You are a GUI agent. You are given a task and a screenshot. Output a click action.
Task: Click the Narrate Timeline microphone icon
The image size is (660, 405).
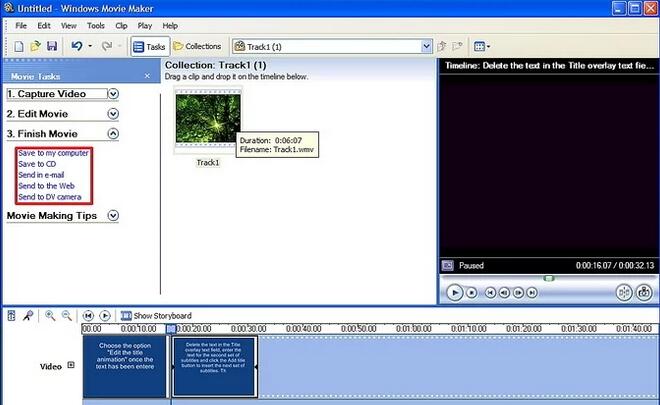28,316
